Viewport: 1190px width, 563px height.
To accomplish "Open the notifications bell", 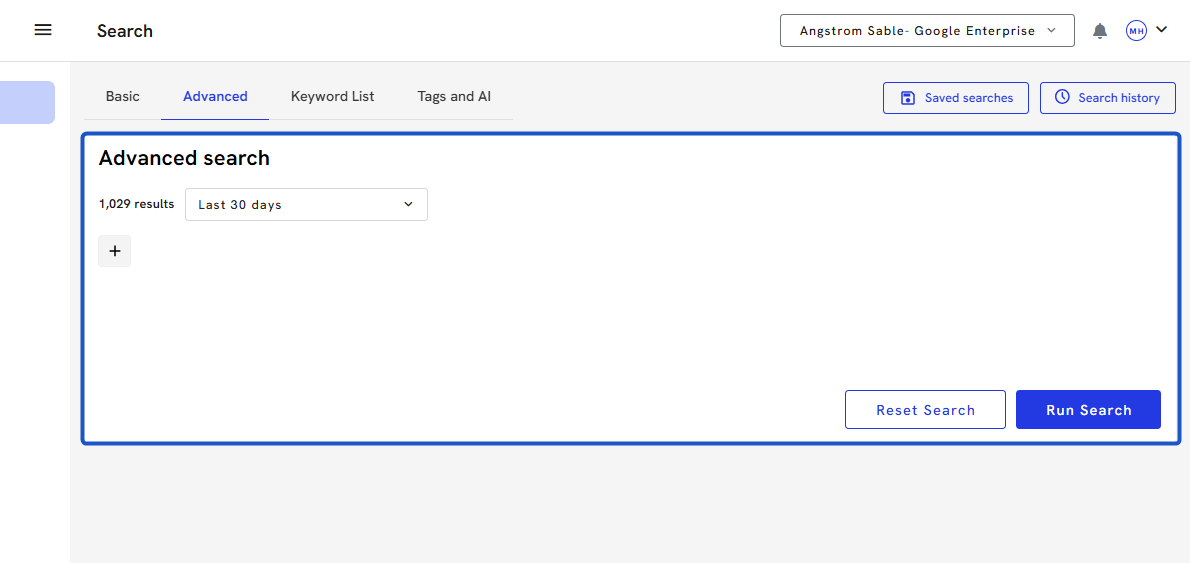I will (x=1100, y=31).
